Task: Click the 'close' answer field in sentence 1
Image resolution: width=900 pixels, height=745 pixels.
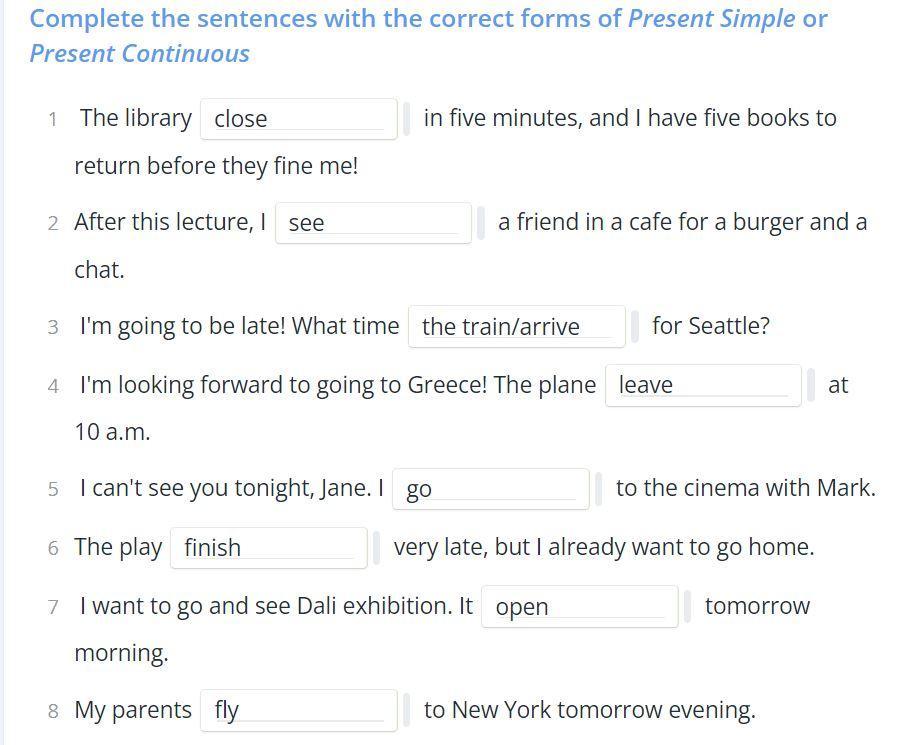Action: coord(298,119)
